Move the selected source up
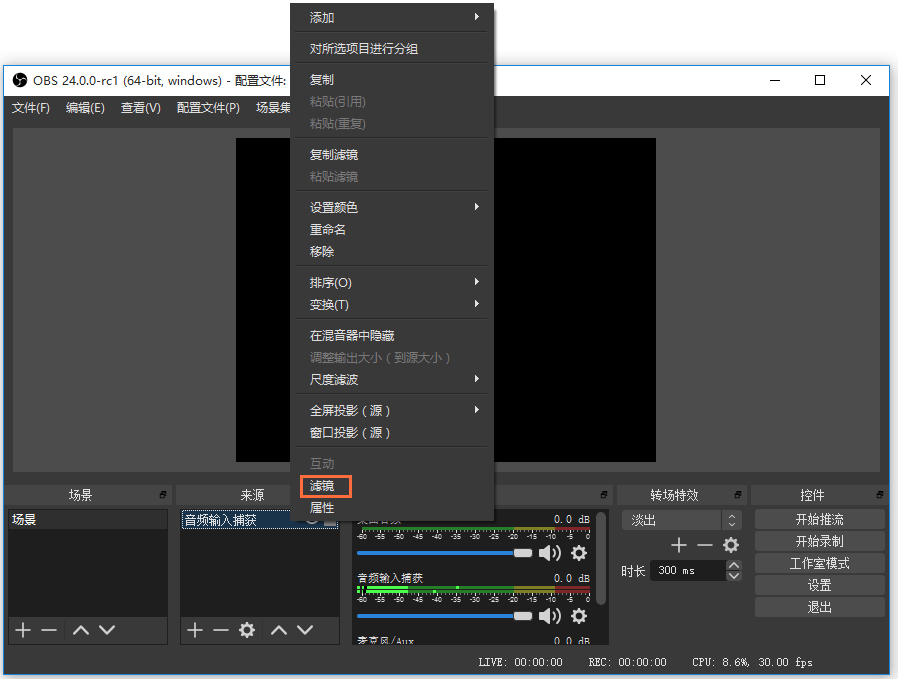Image resolution: width=898 pixels, height=679 pixels. click(x=279, y=630)
